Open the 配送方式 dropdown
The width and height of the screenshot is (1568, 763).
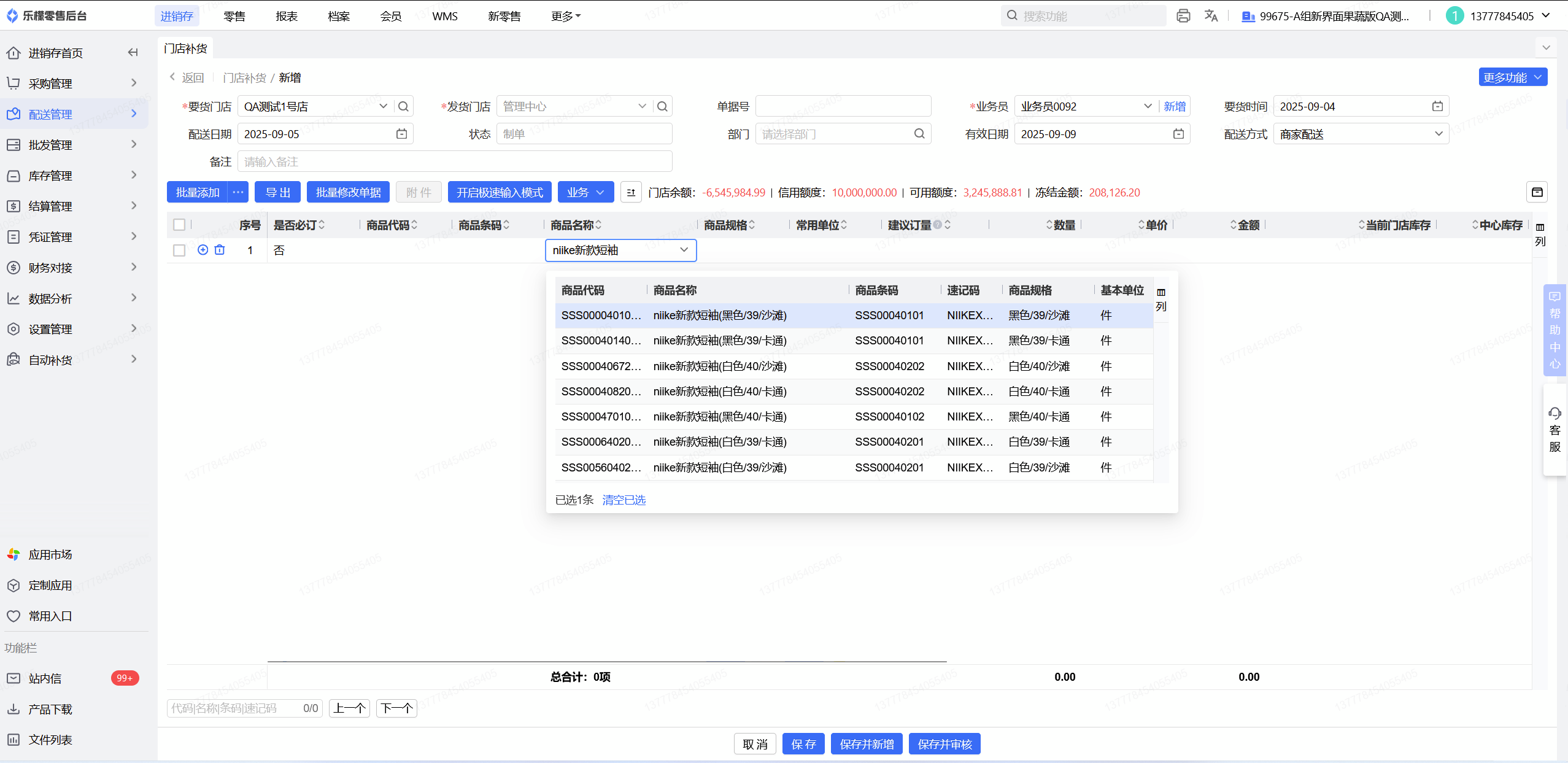point(1361,134)
